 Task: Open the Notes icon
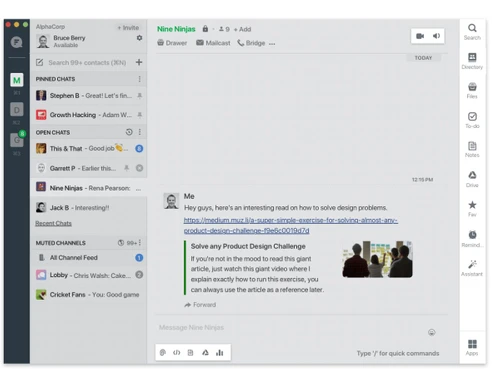472,146
